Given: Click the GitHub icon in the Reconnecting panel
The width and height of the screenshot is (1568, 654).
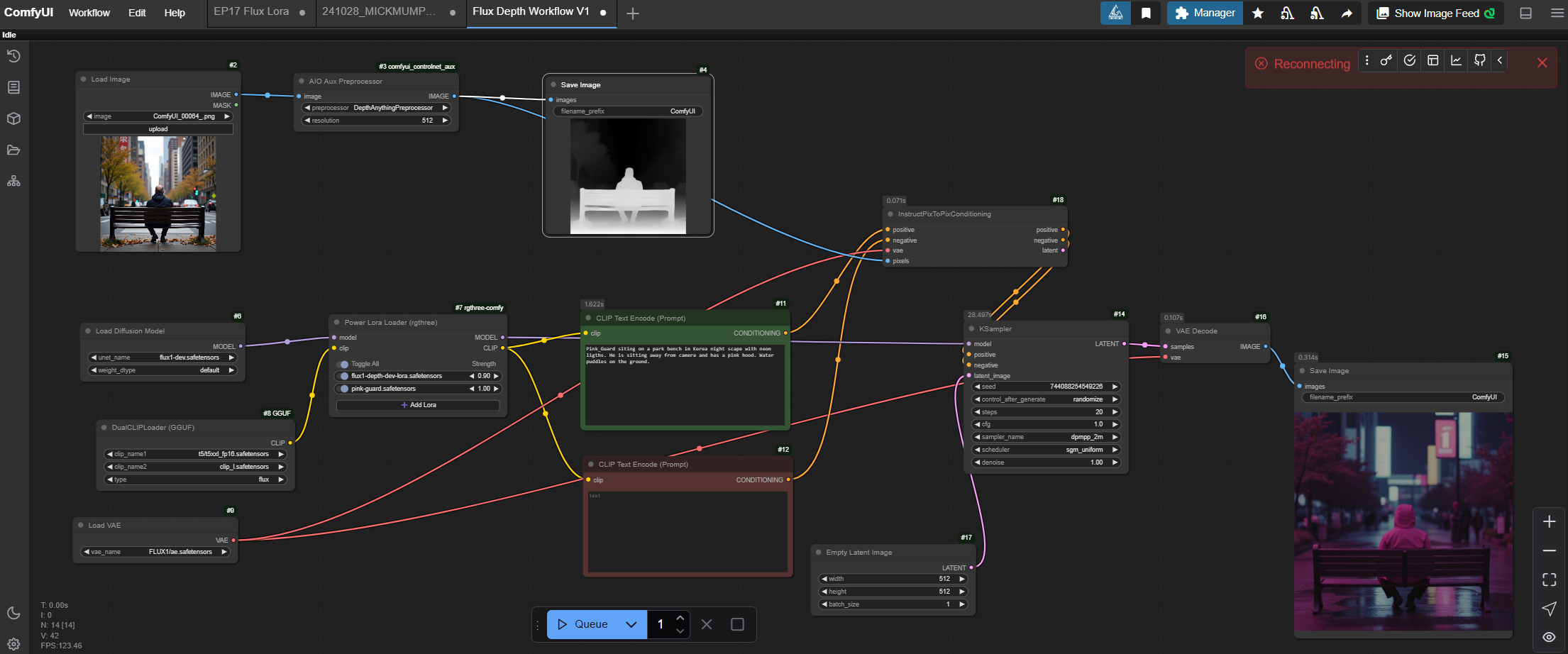Looking at the screenshot, I should coord(1479,61).
